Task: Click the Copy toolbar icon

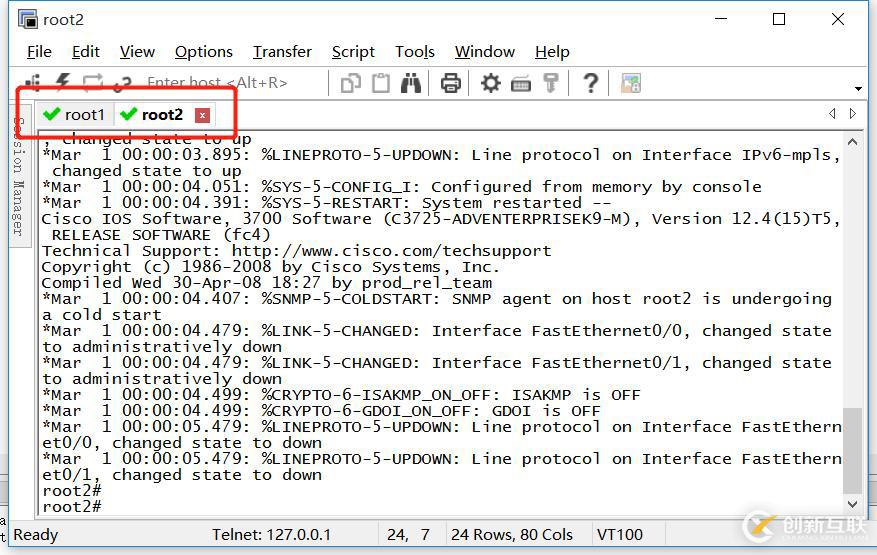Action: [351, 83]
